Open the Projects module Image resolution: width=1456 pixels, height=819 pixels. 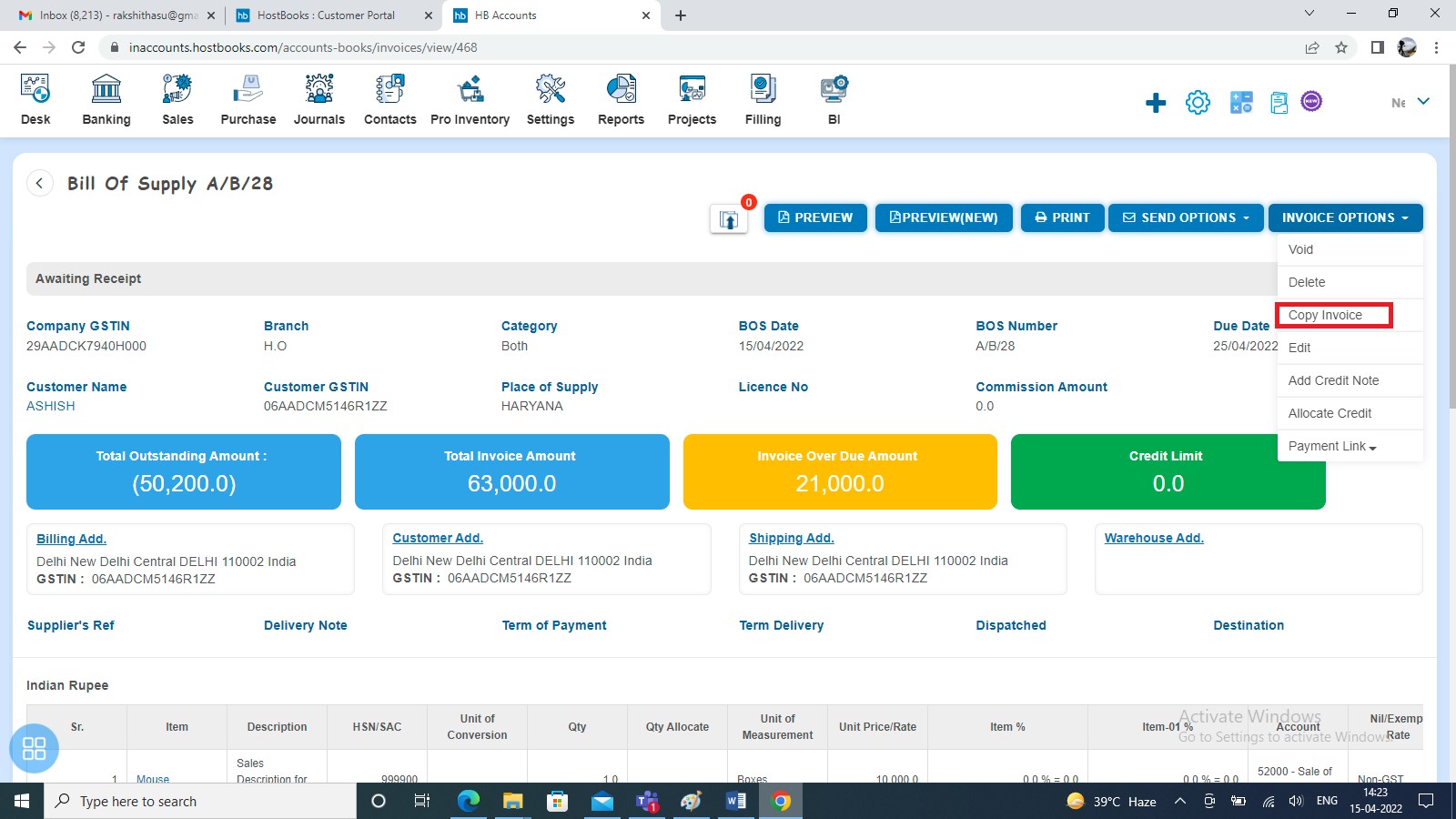pos(693,100)
